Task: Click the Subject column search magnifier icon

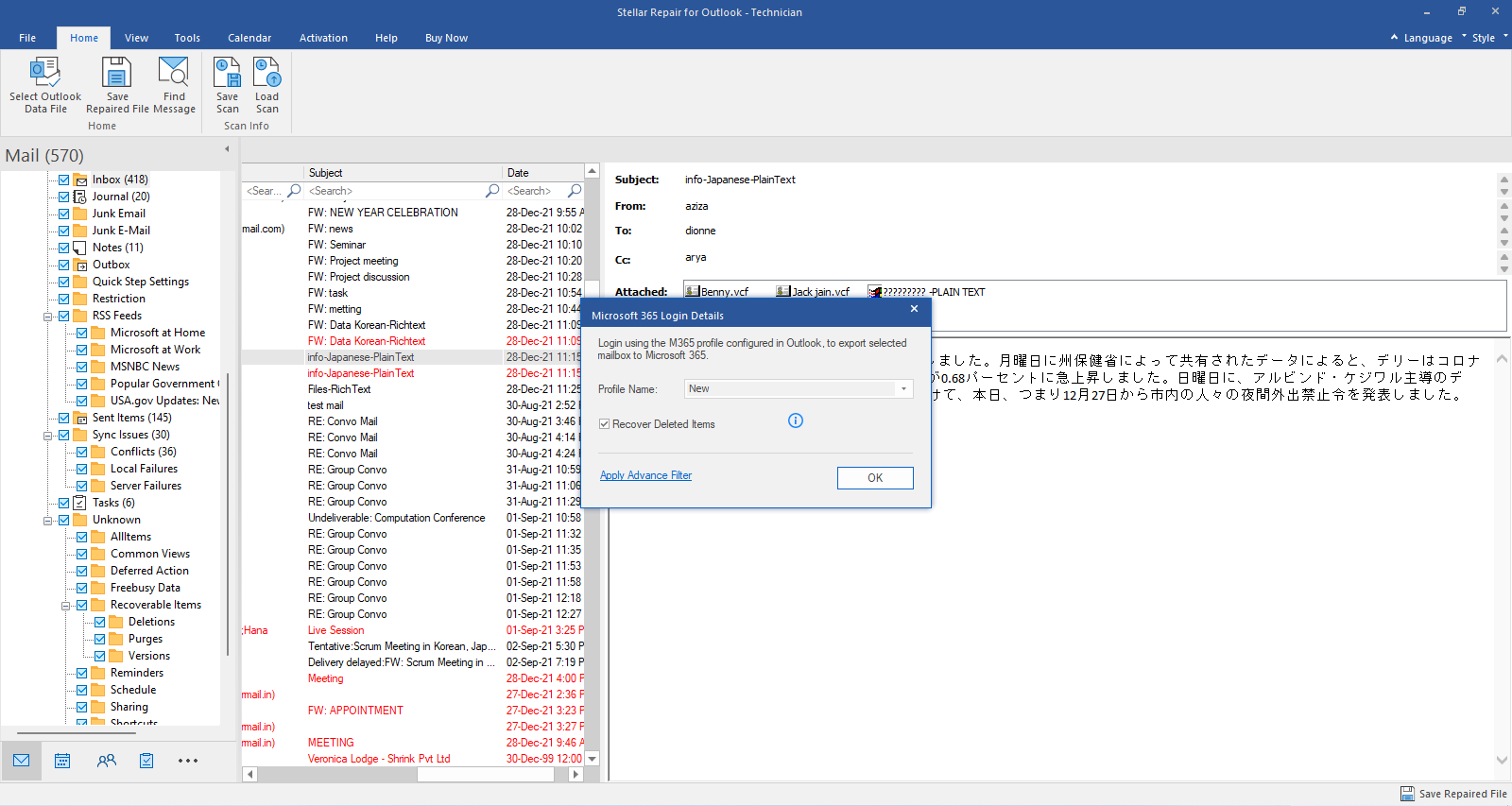Action: [492, 191]
